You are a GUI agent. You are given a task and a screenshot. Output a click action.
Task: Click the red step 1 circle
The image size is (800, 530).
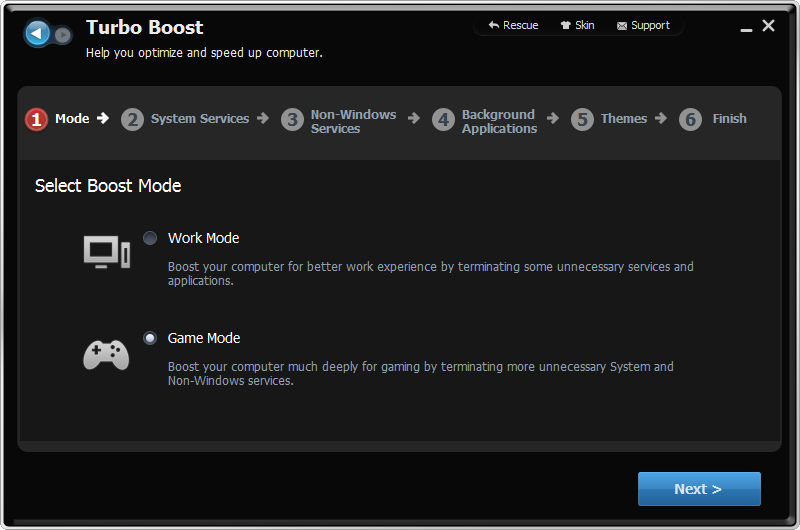coord(36,119)
